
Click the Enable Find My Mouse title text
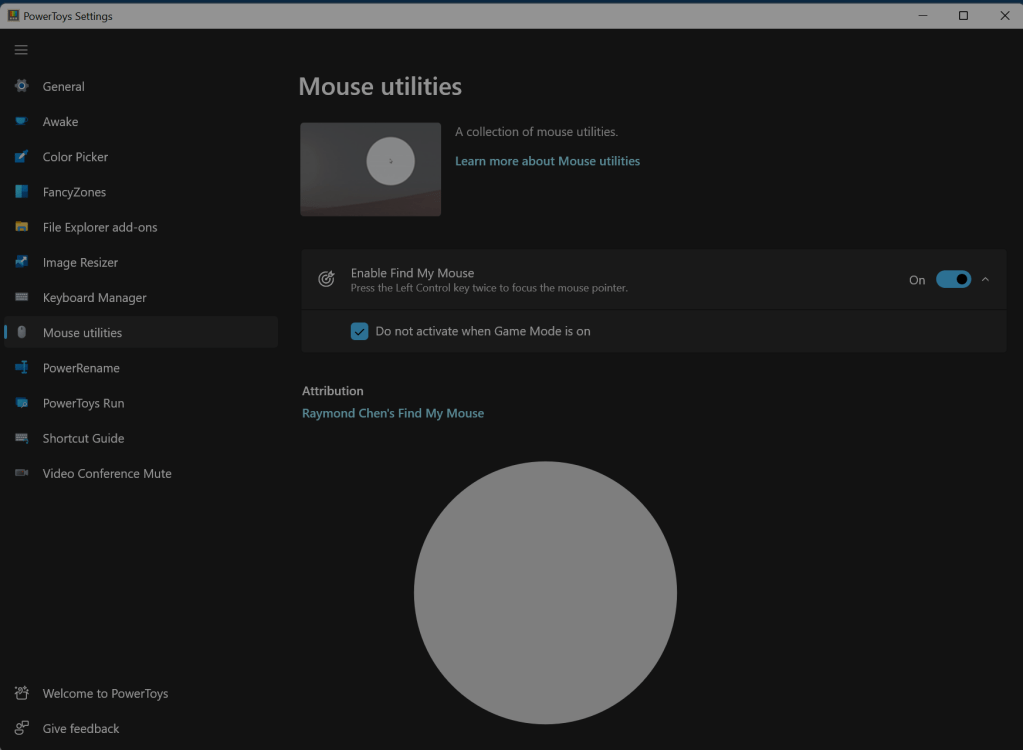pos(412,273)
